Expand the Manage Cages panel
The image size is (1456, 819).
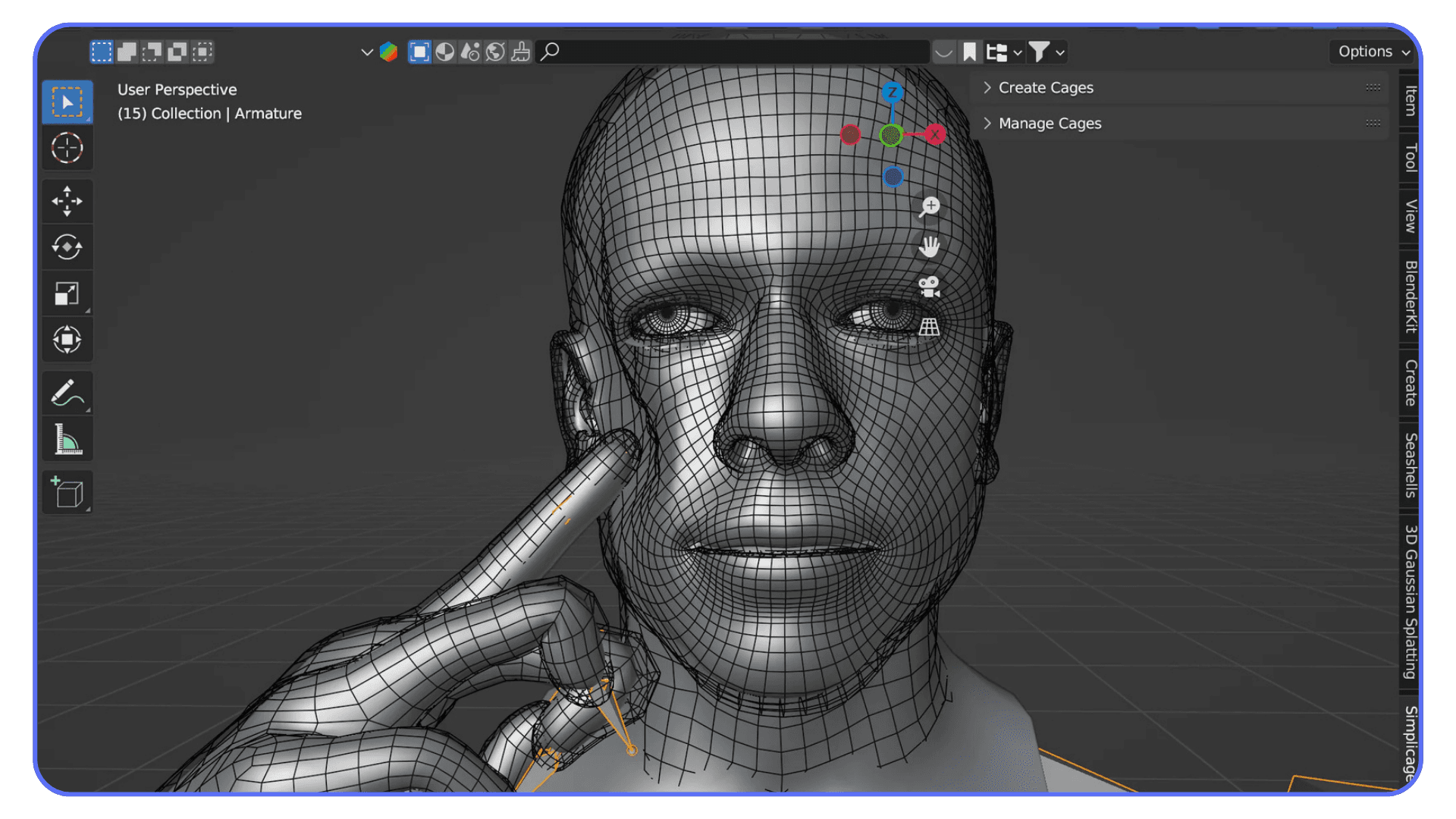tap(1049, 124)
